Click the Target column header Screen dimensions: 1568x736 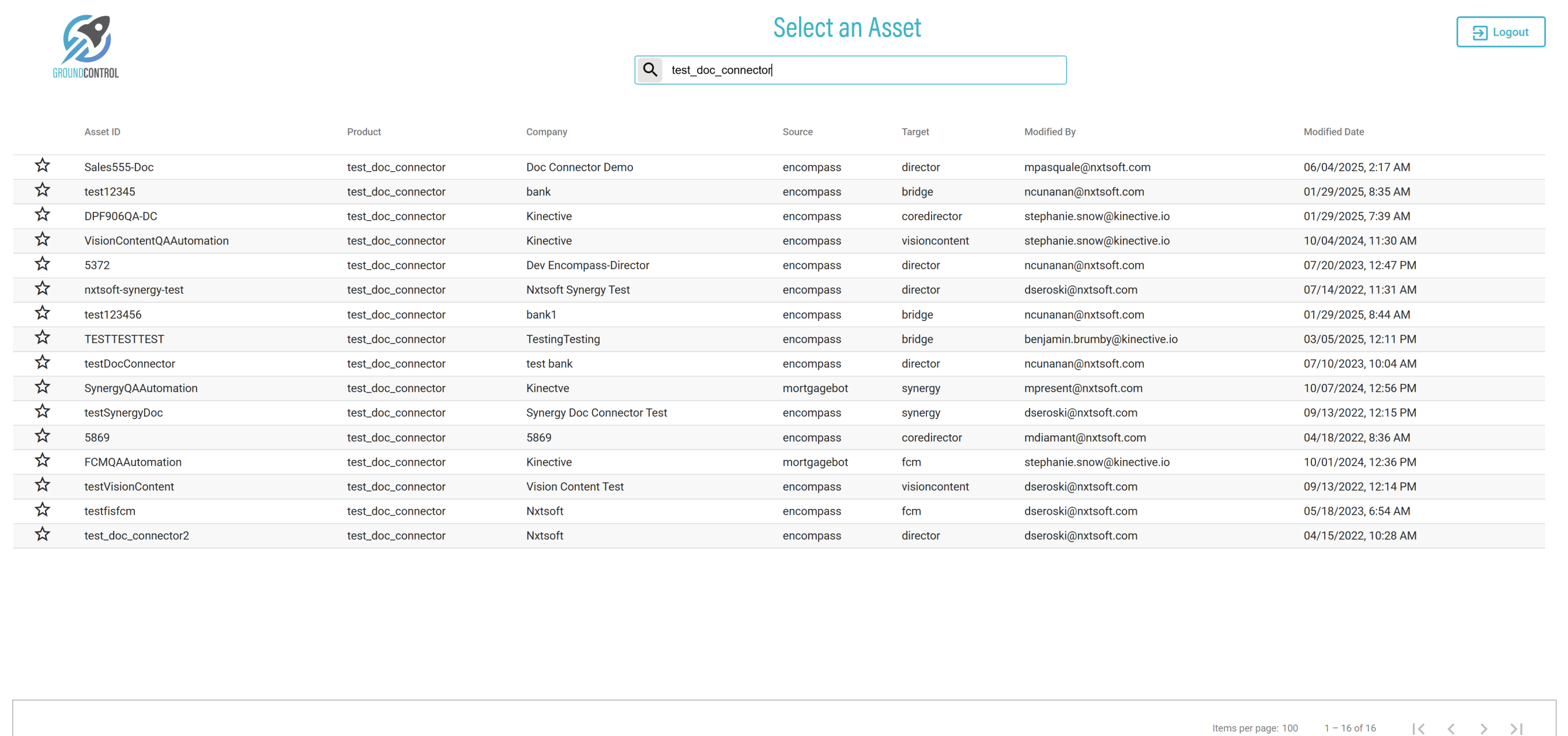(915, 131)
